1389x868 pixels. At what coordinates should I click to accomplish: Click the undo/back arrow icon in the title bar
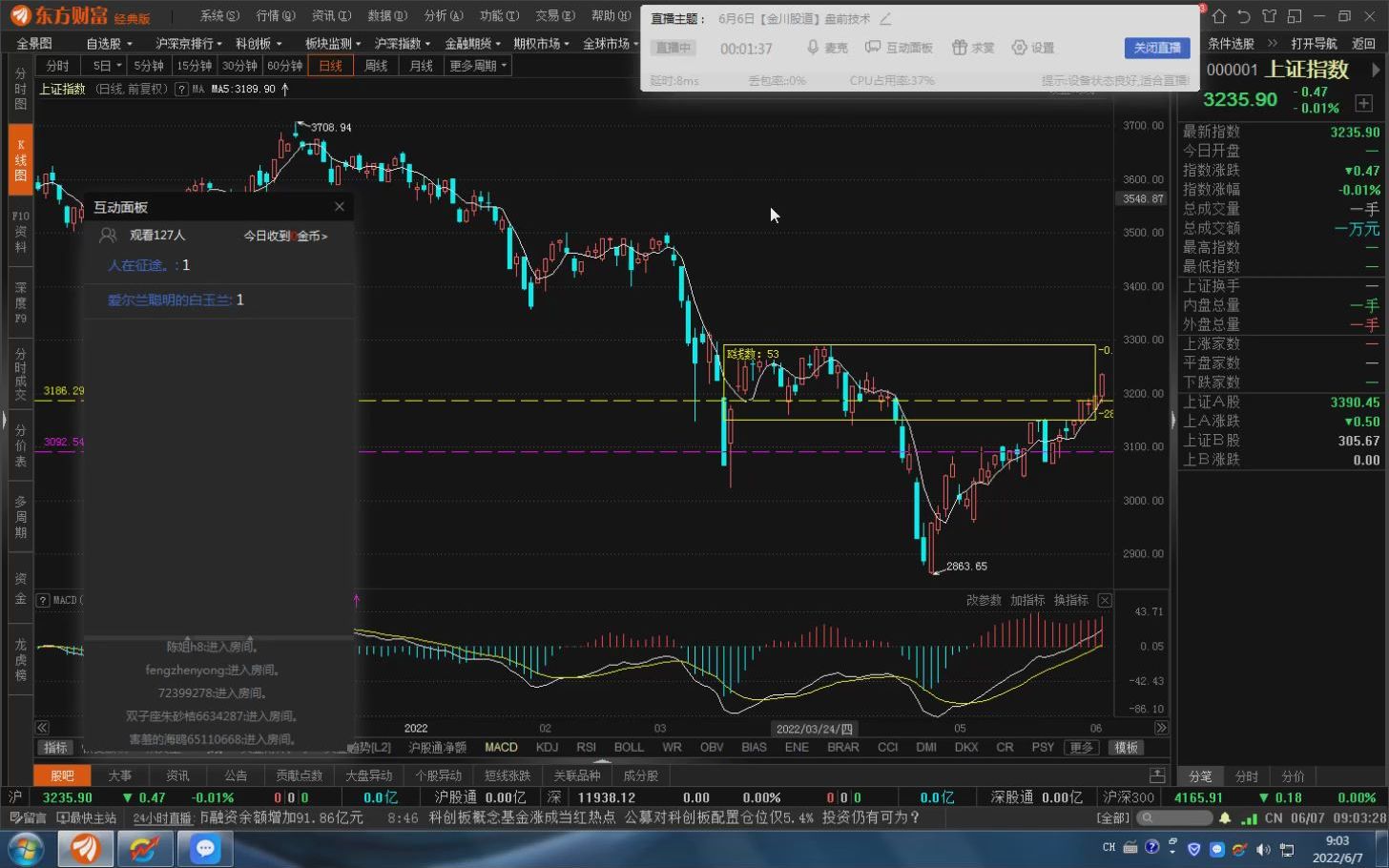[1244, 16]
